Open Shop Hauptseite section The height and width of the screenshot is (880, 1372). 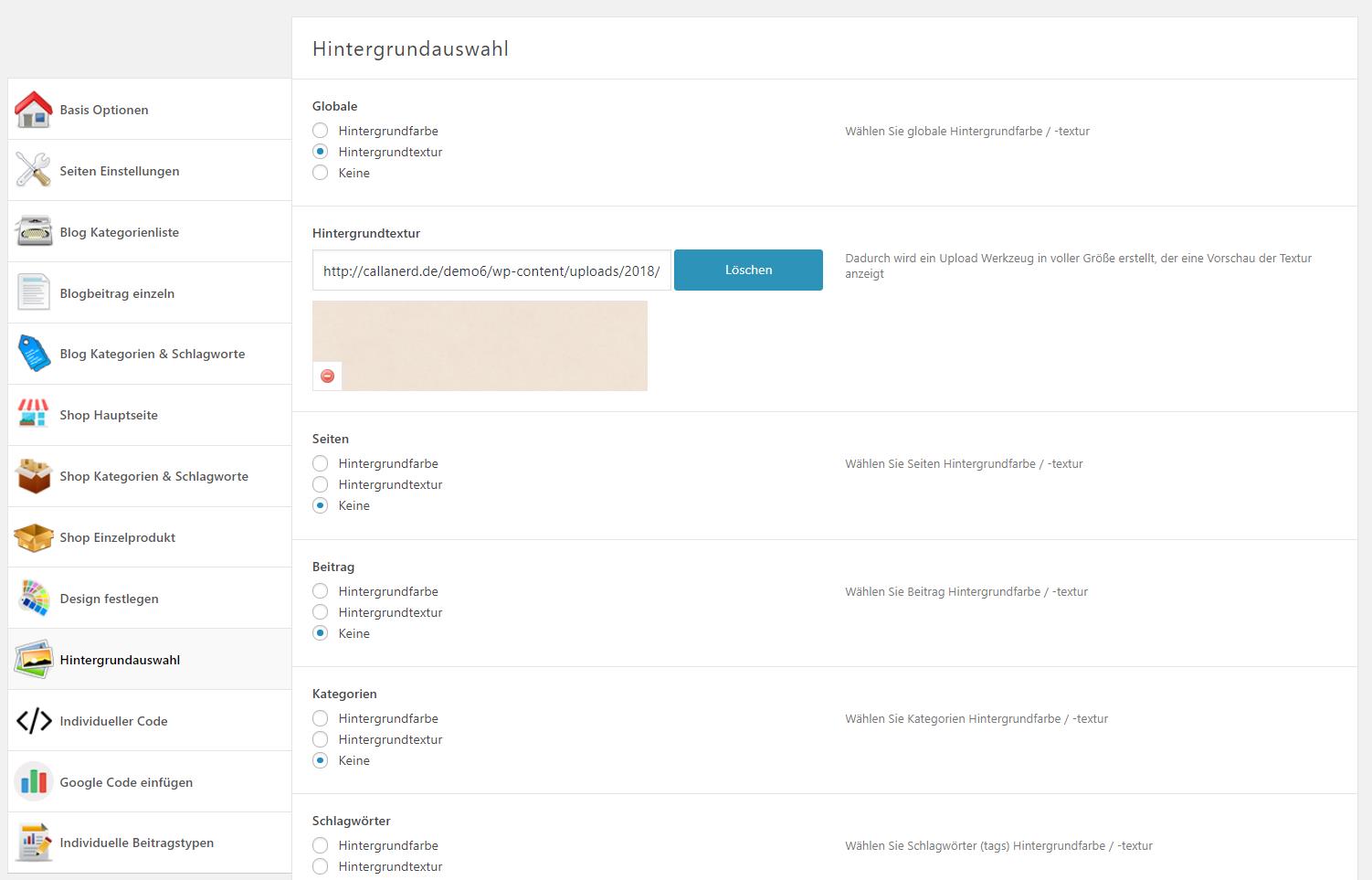(150, 415)
